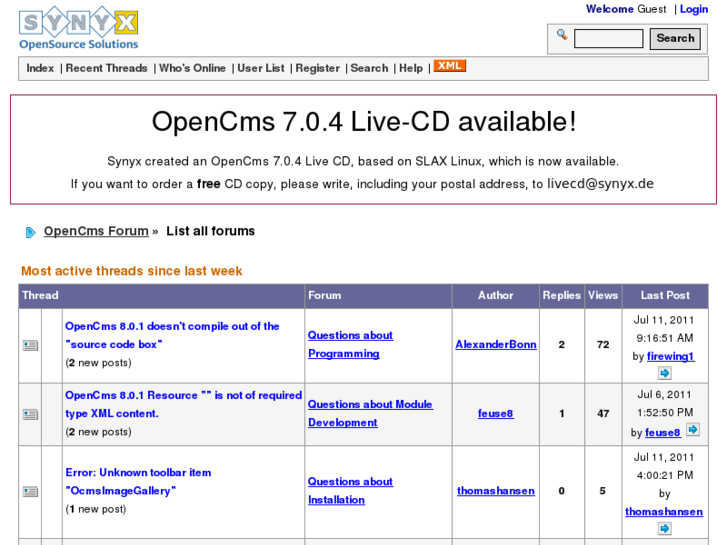Screen dimensions: 727x545
Task: Open thread 'Error: Unknown toolbar item OcmsImageGallery'
Action: tap(138, 481)
